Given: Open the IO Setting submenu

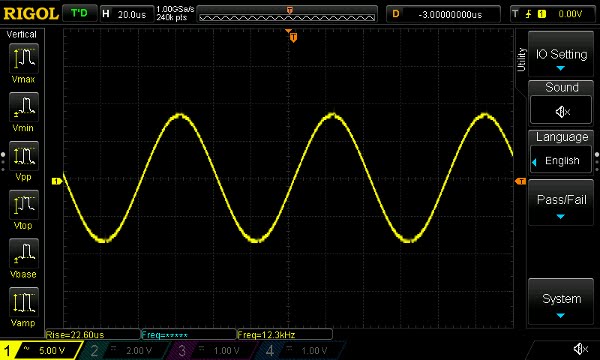Looking at the screenshot, I should [x=561, y=54].
